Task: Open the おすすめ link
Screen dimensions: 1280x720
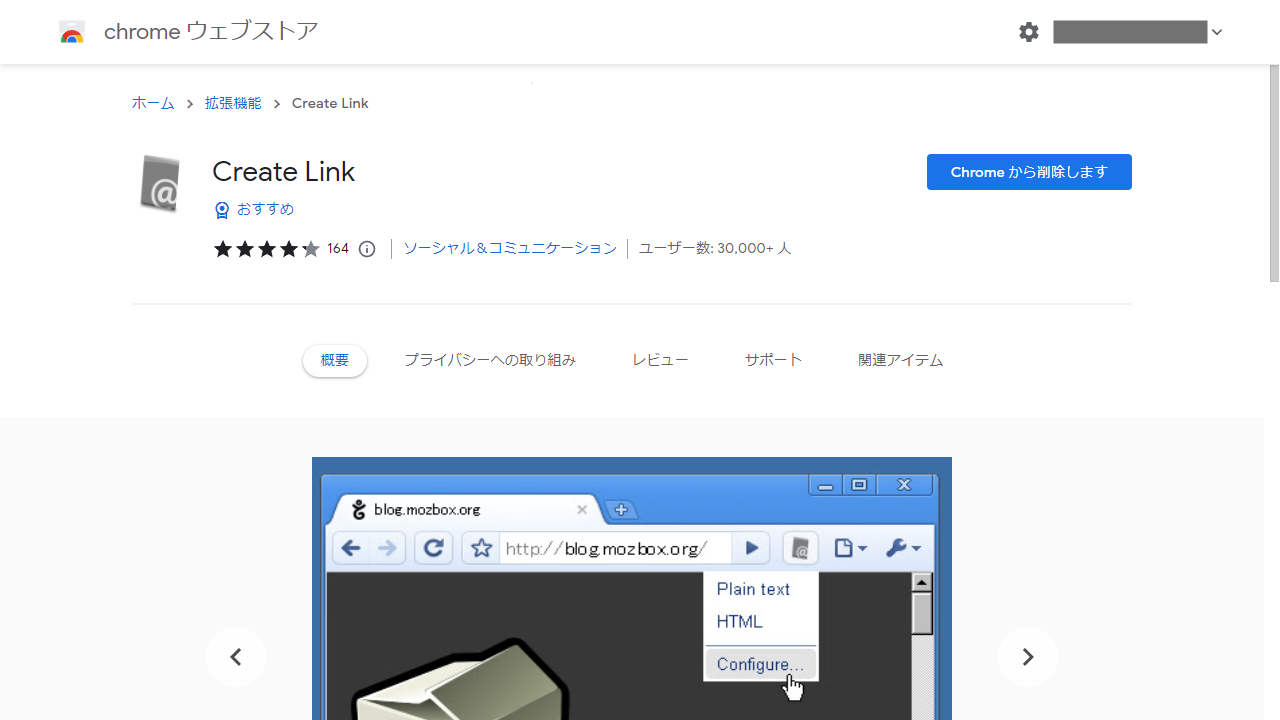Action: point(265,209)
